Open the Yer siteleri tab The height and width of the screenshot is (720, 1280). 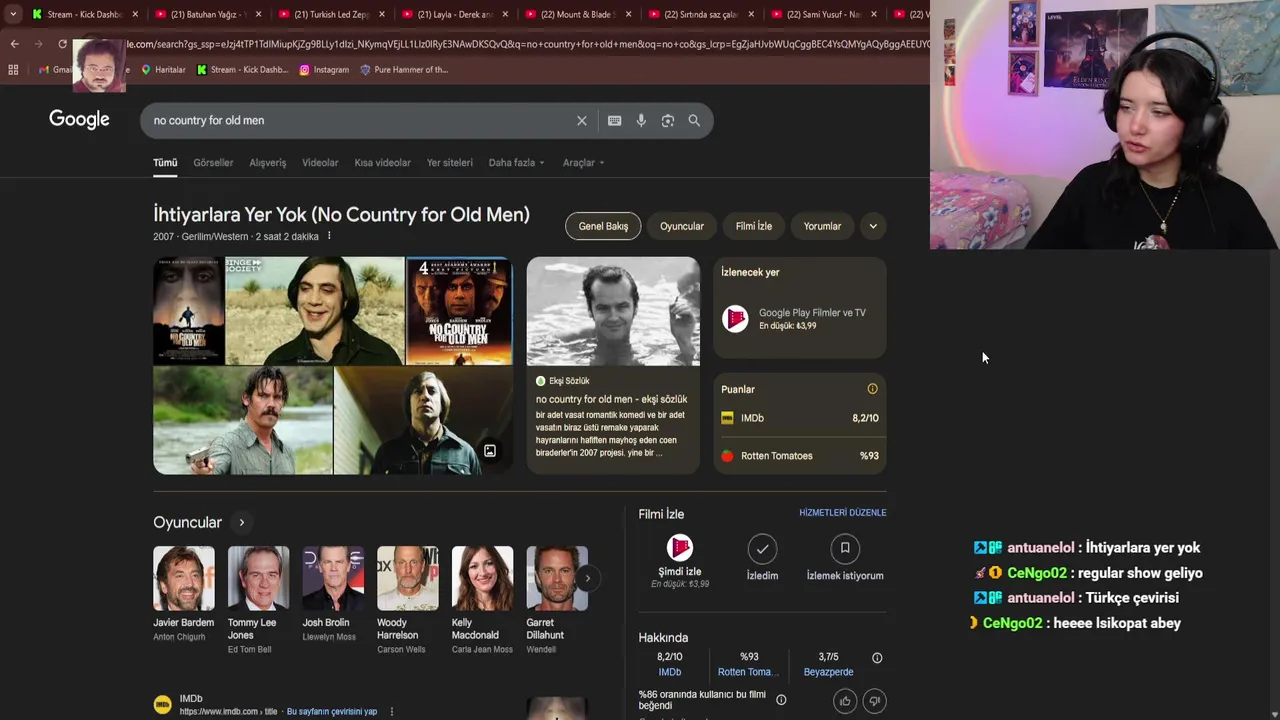(x=450, y=163)
